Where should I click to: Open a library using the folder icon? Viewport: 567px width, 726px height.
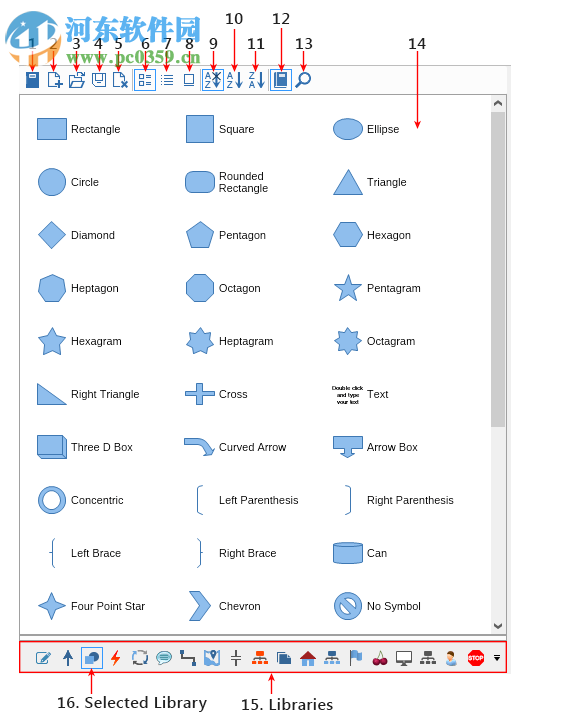point(77,80)
